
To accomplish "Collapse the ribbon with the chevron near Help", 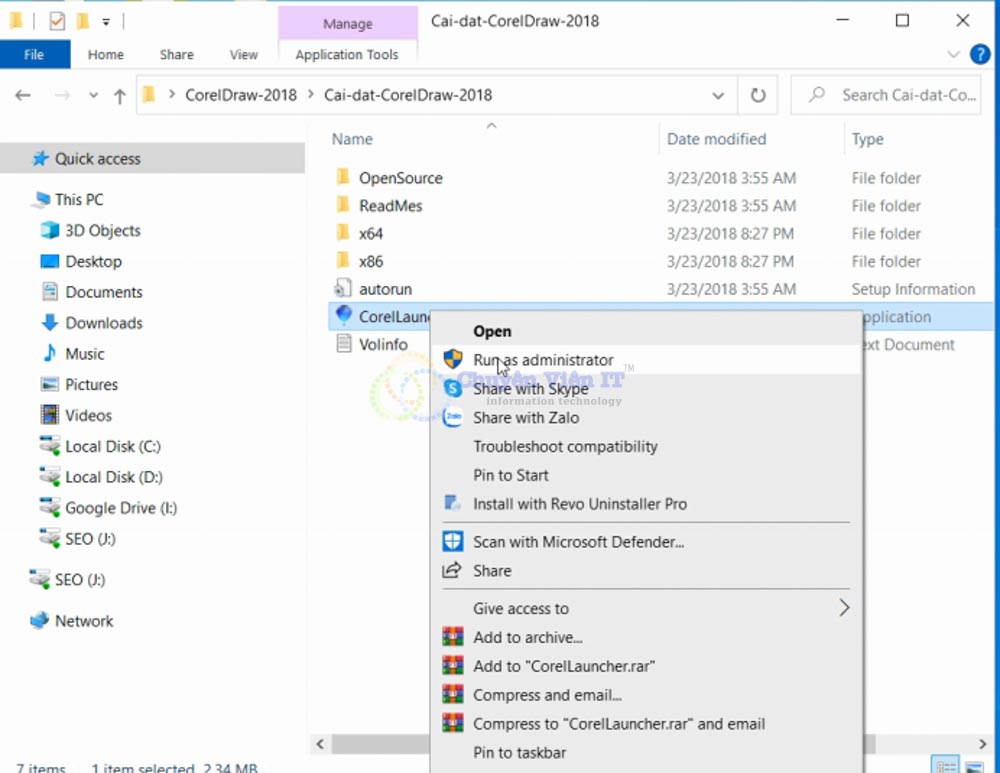I will 954,55.
